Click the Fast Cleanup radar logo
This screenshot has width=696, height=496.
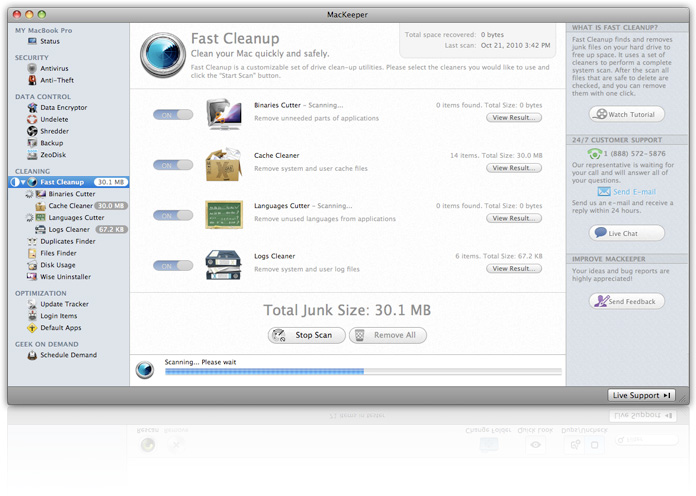[163, 55]
